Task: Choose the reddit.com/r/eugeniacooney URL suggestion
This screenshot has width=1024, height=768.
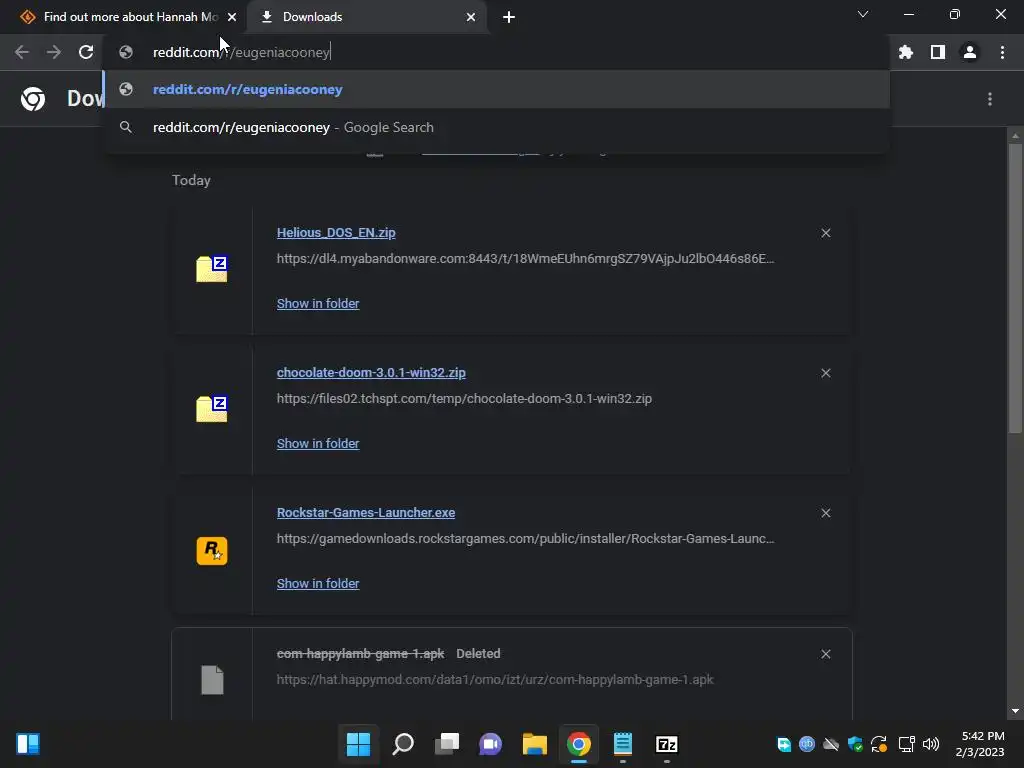Action: coord(496,89)
